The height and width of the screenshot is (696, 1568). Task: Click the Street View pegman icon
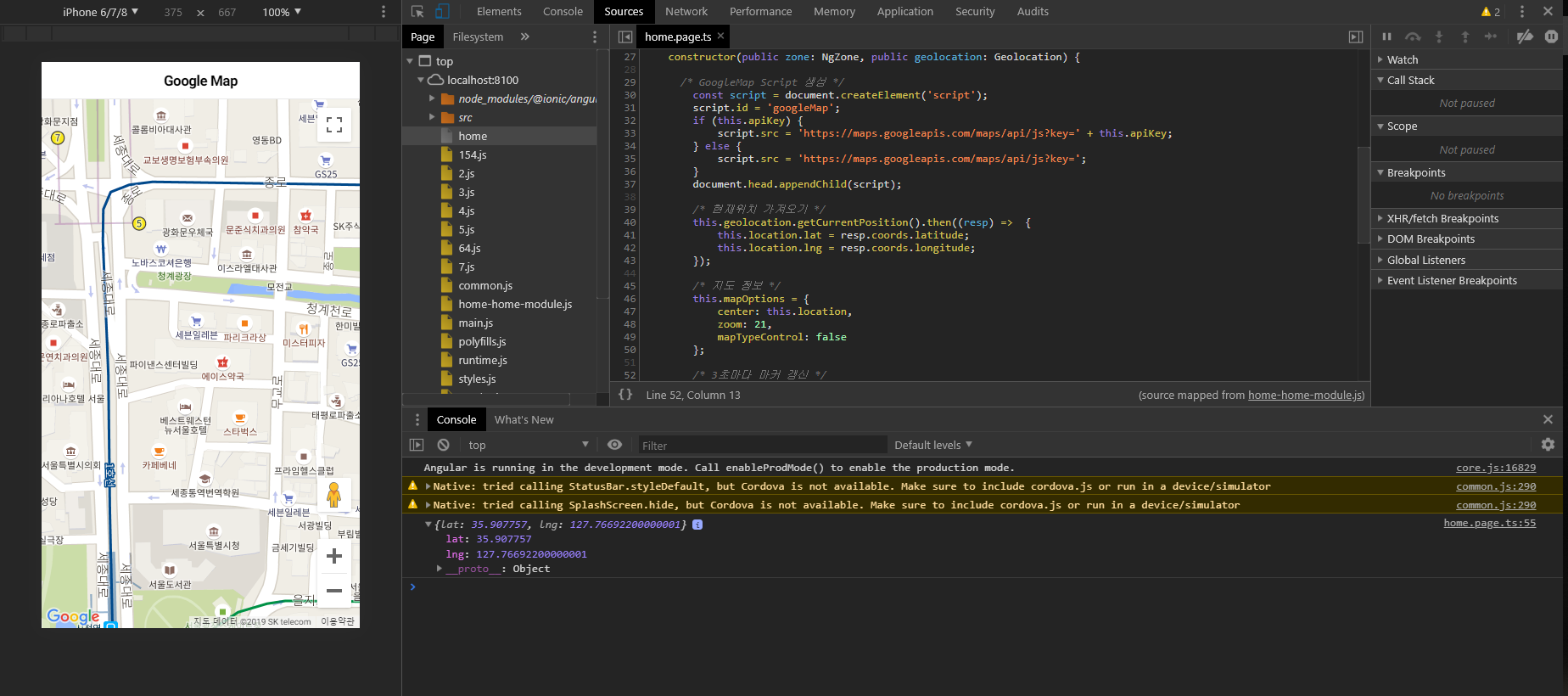pos(334,494)
